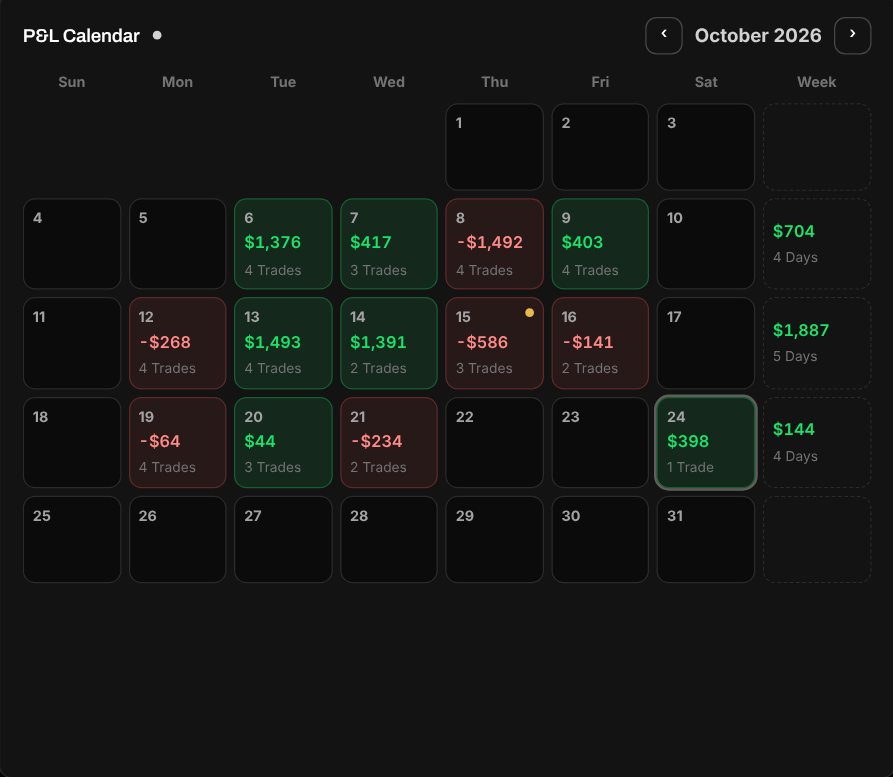Select October 14 showing $1,391
The height and width of the screenshot is (777, 893).
pos(389,343)
